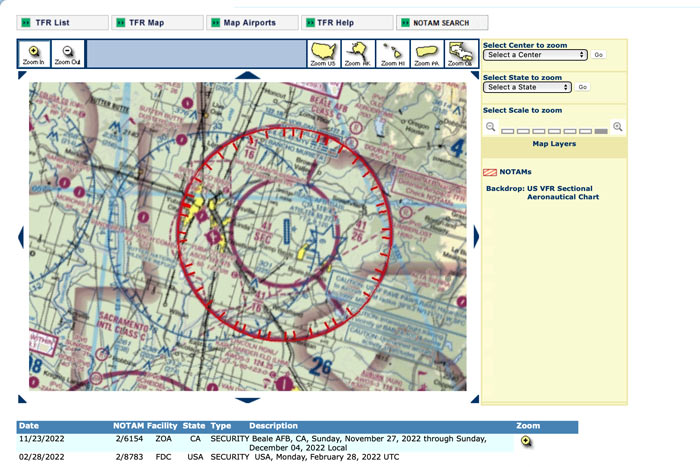Screen dimensions: 700x467
Task: Select NOTAM number 2/6154
Action: [x=129, y=439]
